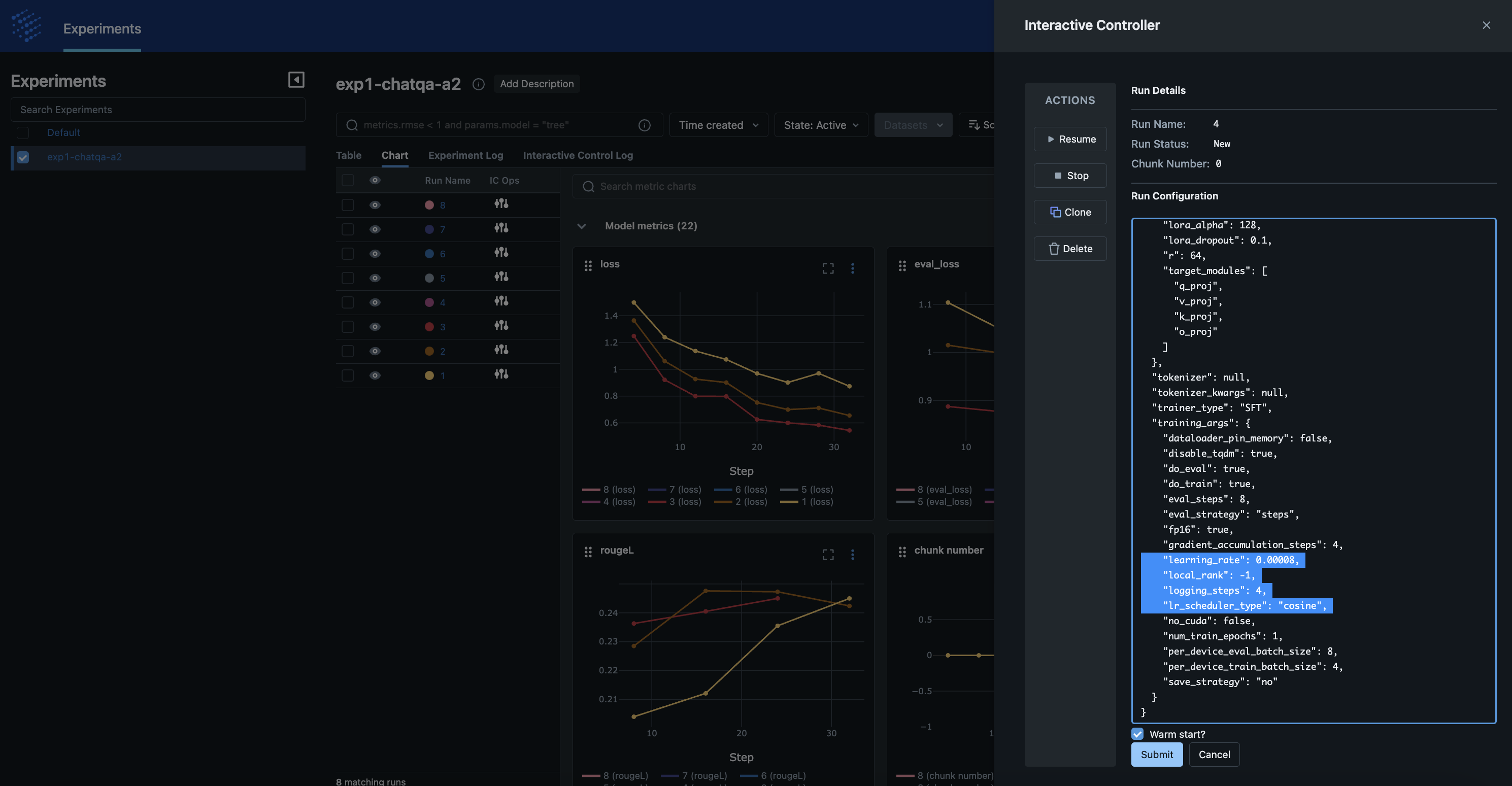The height and width of the screenshot is (786, 1512).
Task: Check the Default experiment checkbox
Action: [x=23, y=132]
